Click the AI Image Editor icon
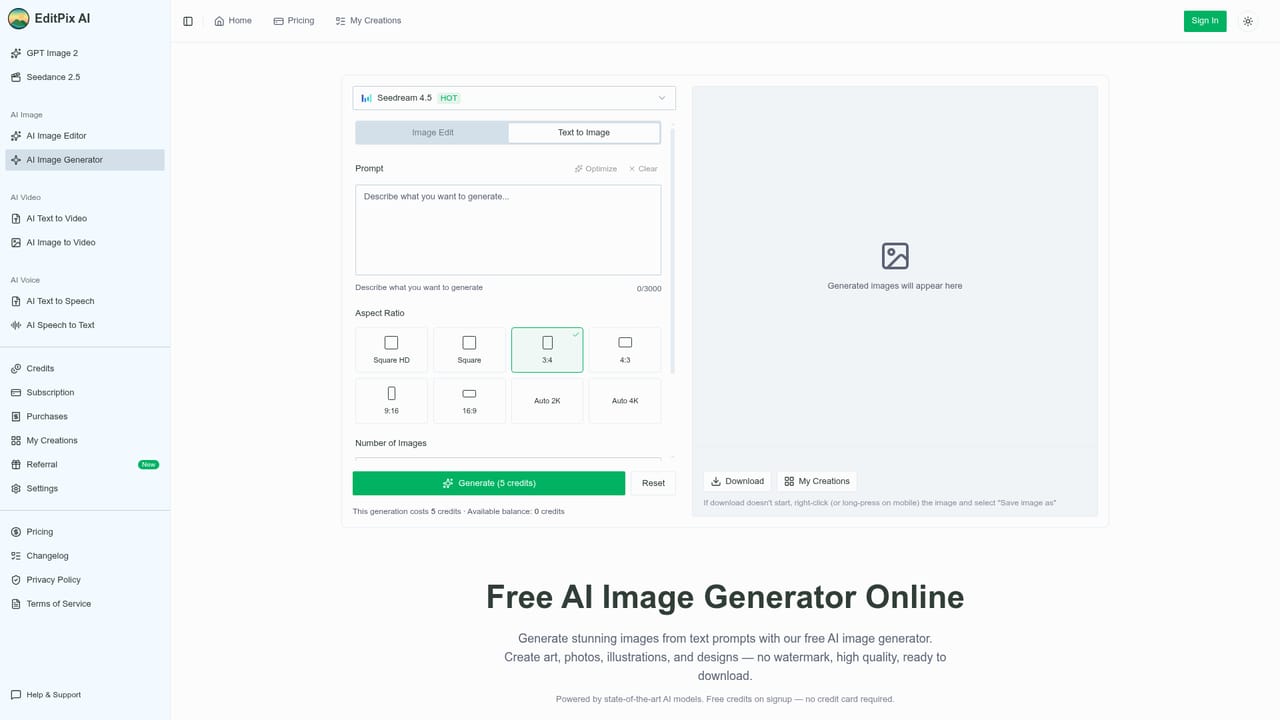The height and width of the screenshot is (720, 1280). point(16,136)
